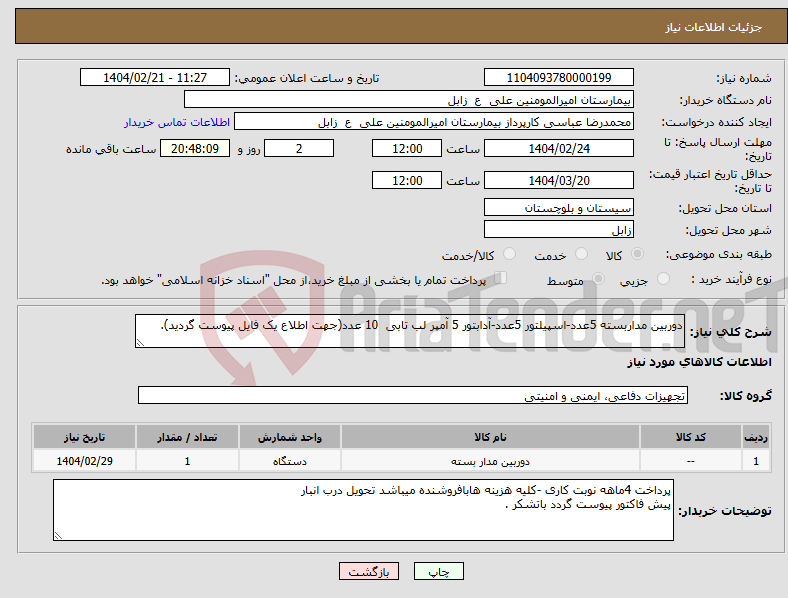This screenshot has height=598, width=788.
Task: Click the گروه کالا label
Action: pyautogui.click(x=746, y=396)
